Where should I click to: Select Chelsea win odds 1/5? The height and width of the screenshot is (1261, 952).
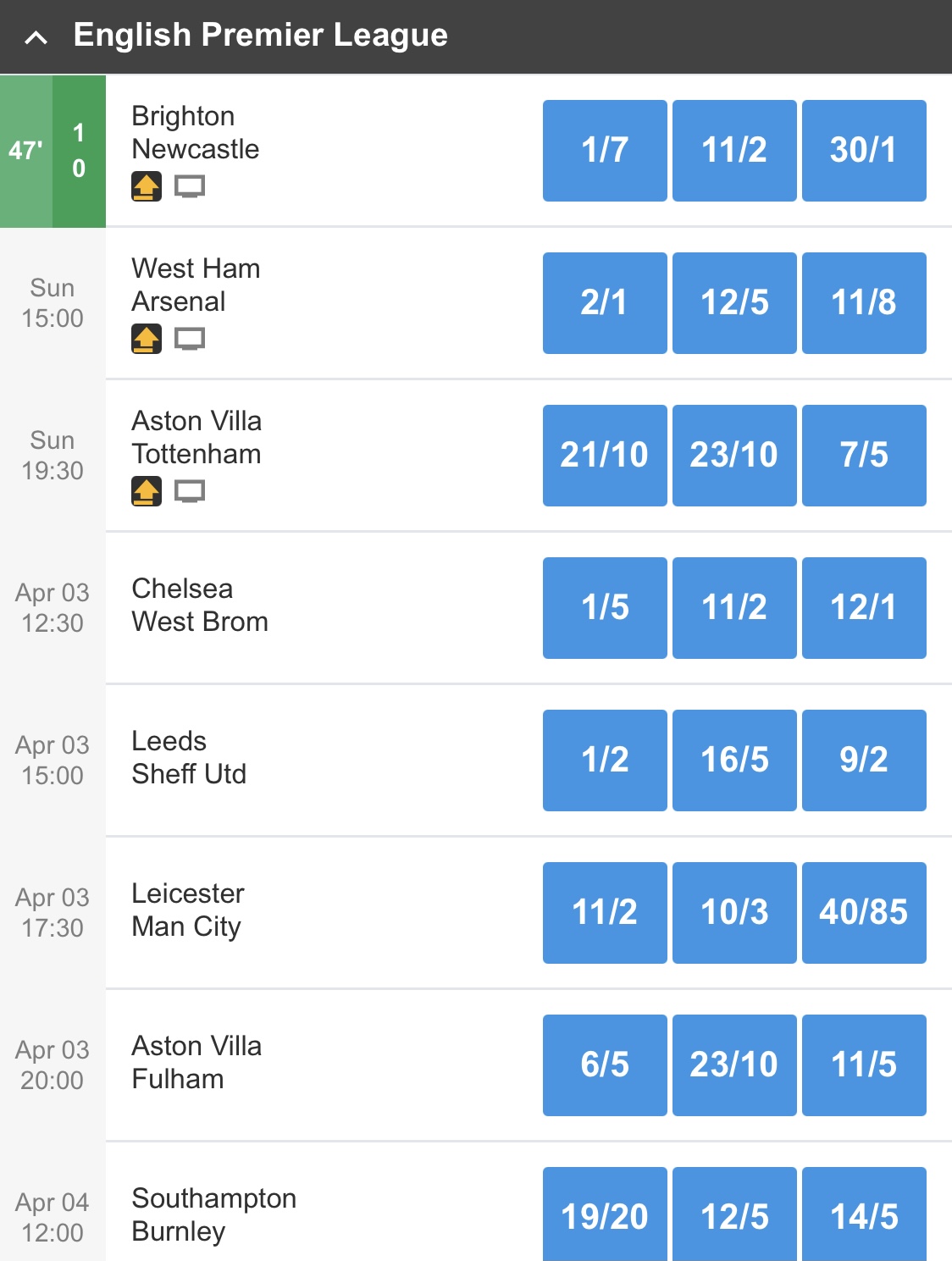click(x=605, y=608)
